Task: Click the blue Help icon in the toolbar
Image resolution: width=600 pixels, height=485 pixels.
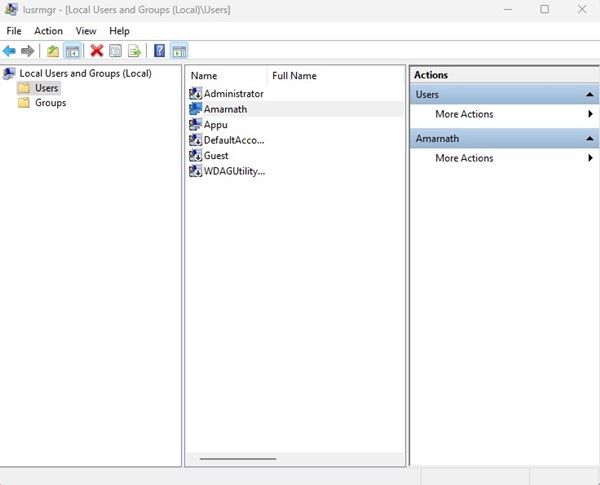Action: coord(159,51)
